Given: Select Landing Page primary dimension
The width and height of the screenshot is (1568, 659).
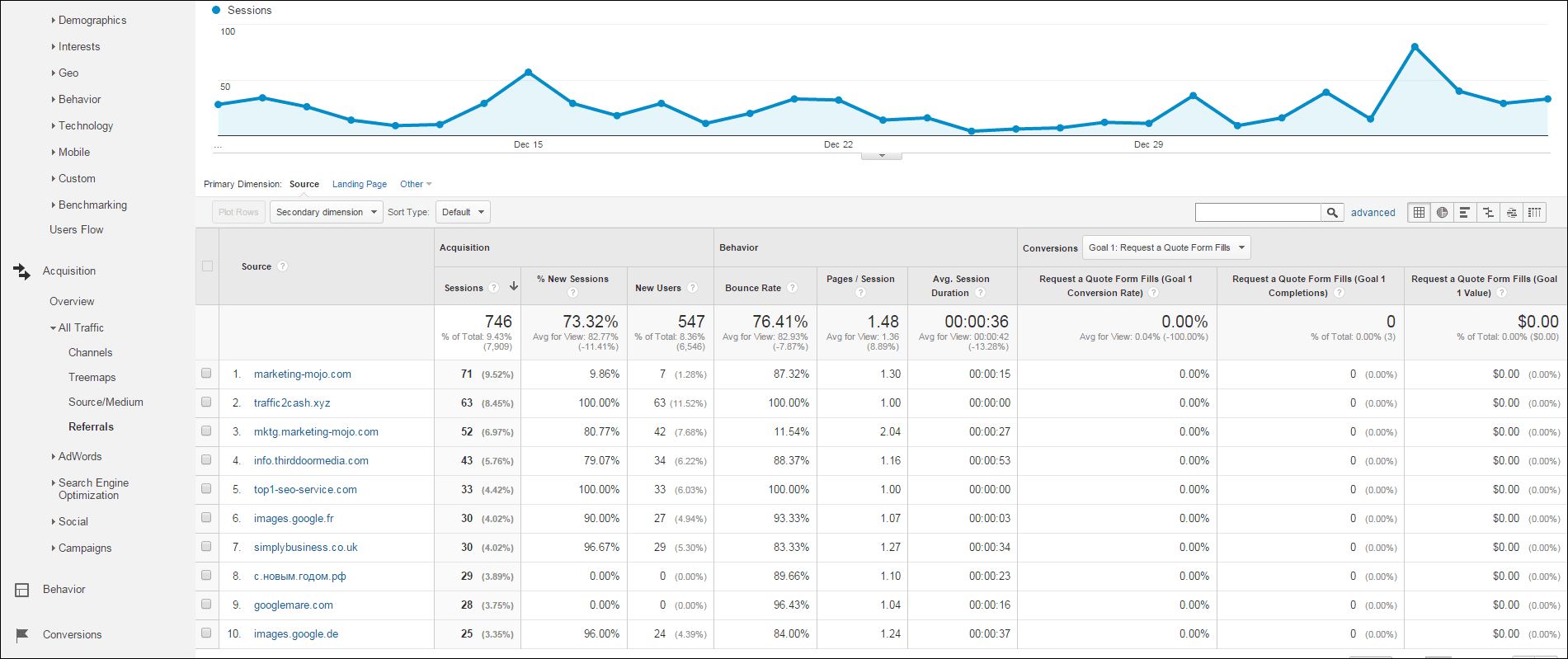Looking at the screenshot, I should (360, 184).
